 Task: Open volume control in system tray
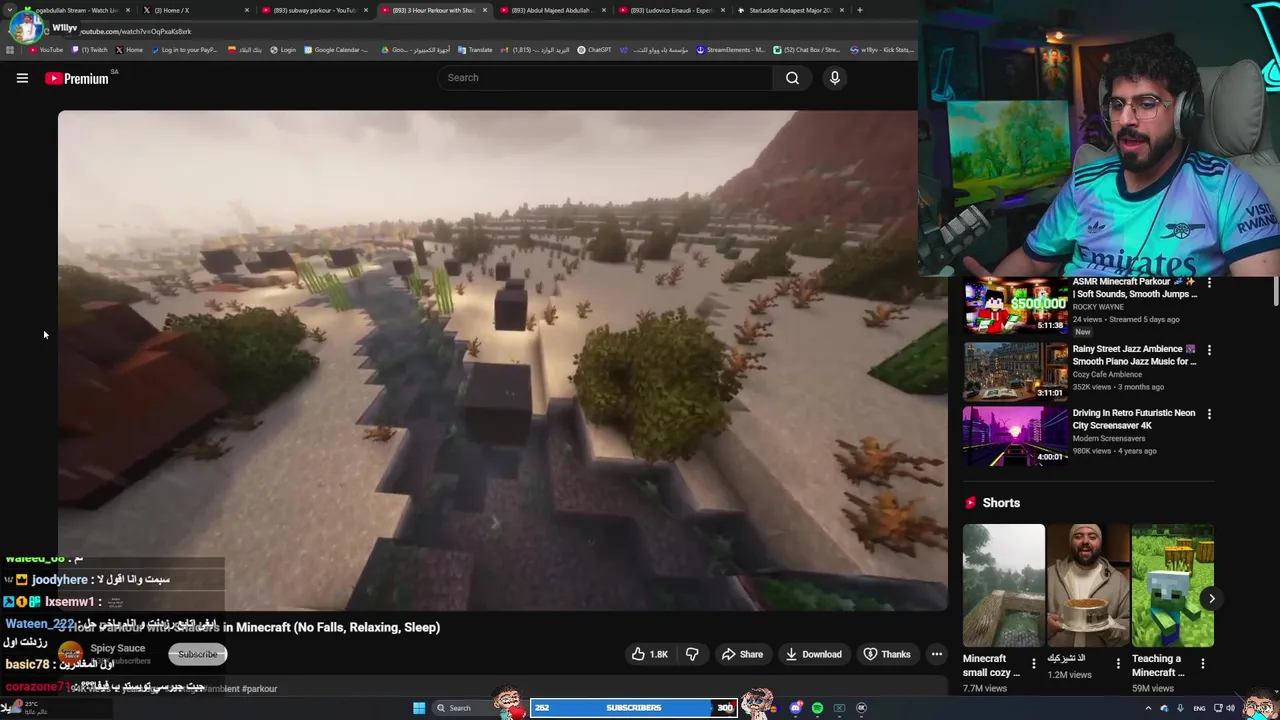point(1230,708)
